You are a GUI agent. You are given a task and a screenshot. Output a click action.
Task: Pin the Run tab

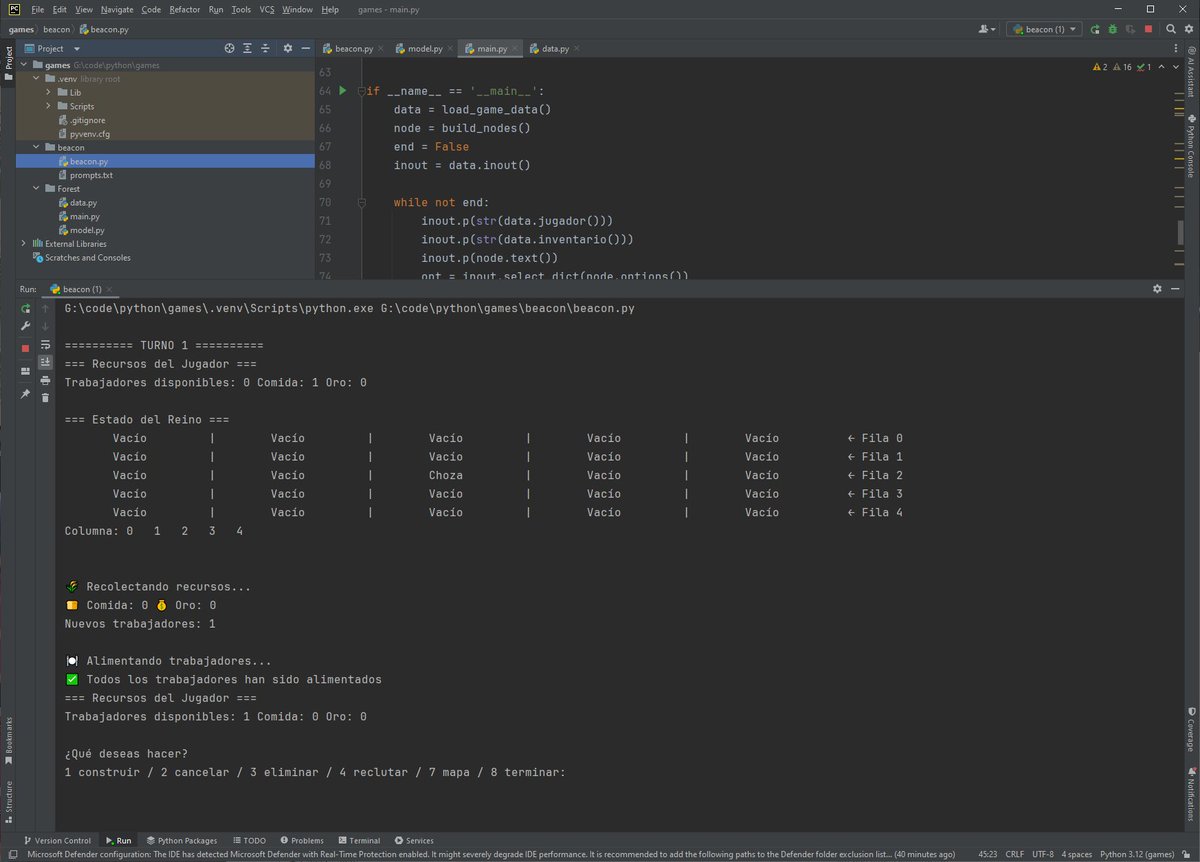pos(25,394)
